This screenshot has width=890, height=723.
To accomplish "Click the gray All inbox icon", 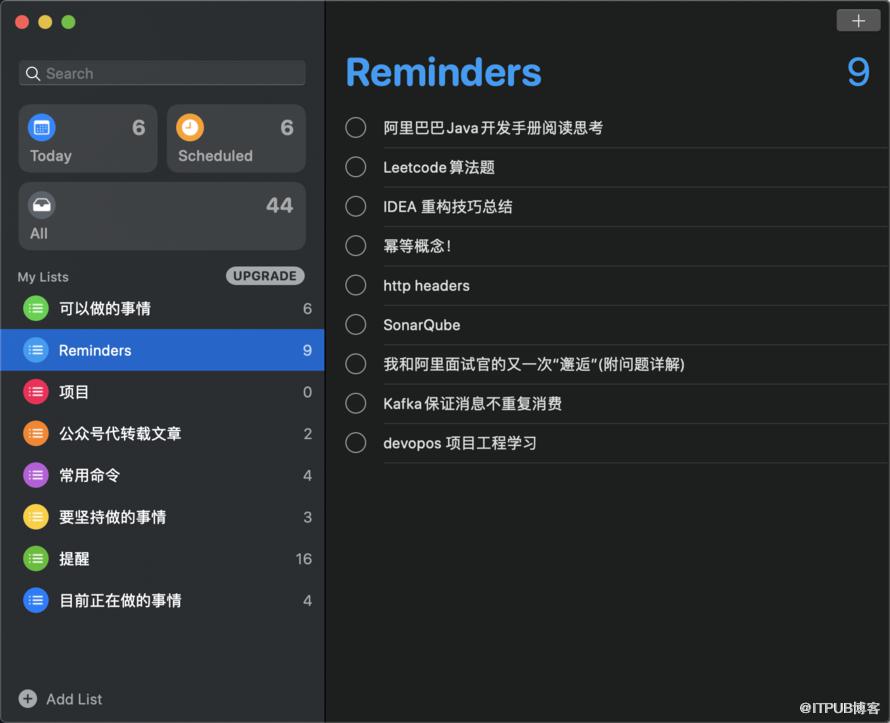I will tap(41, 205).
